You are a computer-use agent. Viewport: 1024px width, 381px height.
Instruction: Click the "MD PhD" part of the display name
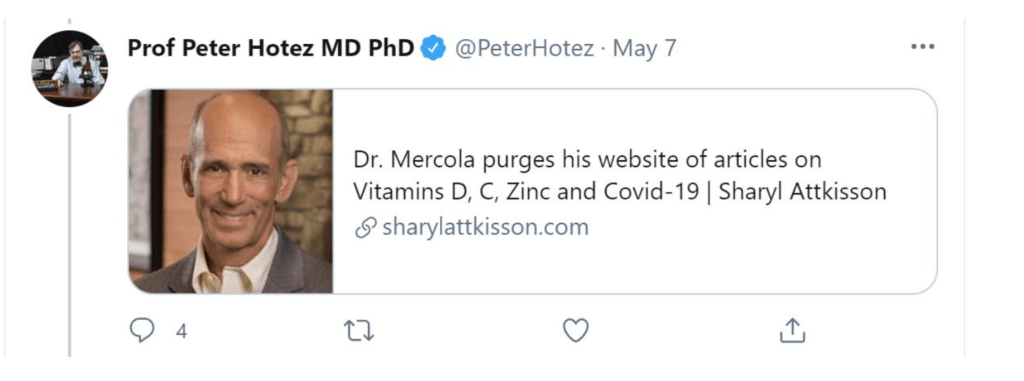coord(367,48)
